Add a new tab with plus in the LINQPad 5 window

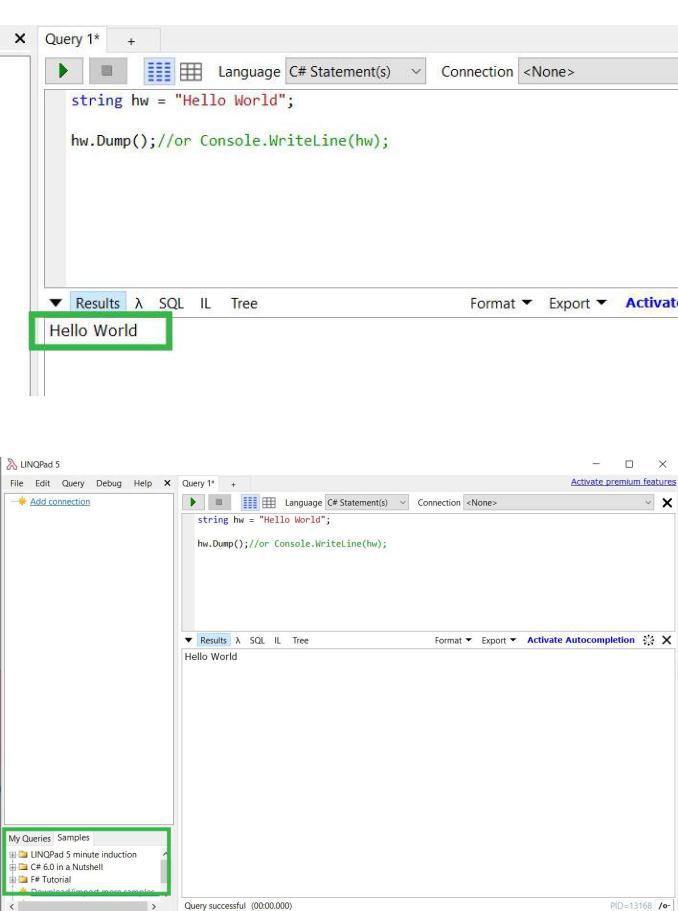click(x=233, y=485)
